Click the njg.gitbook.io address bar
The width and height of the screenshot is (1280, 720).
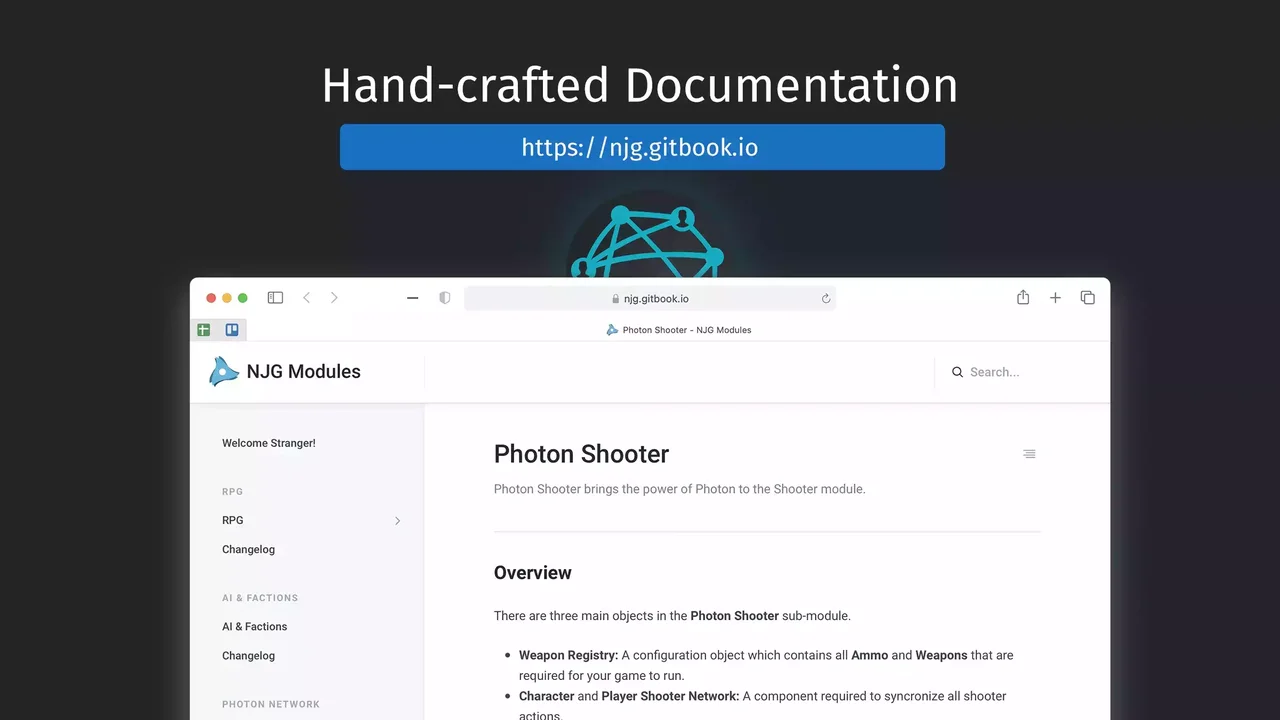click(650, 298)
